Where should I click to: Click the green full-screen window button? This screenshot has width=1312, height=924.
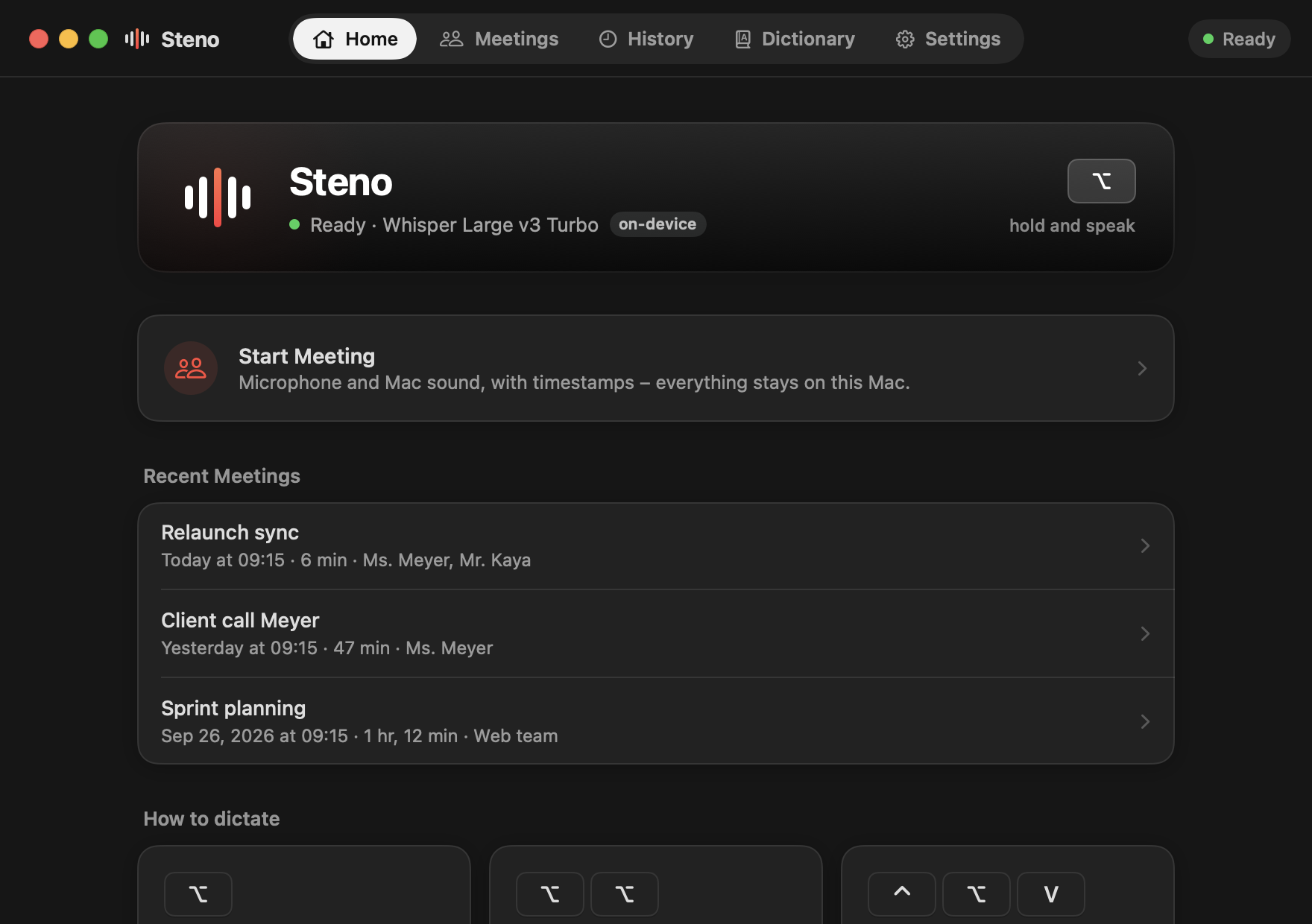[x=98, y=39]
